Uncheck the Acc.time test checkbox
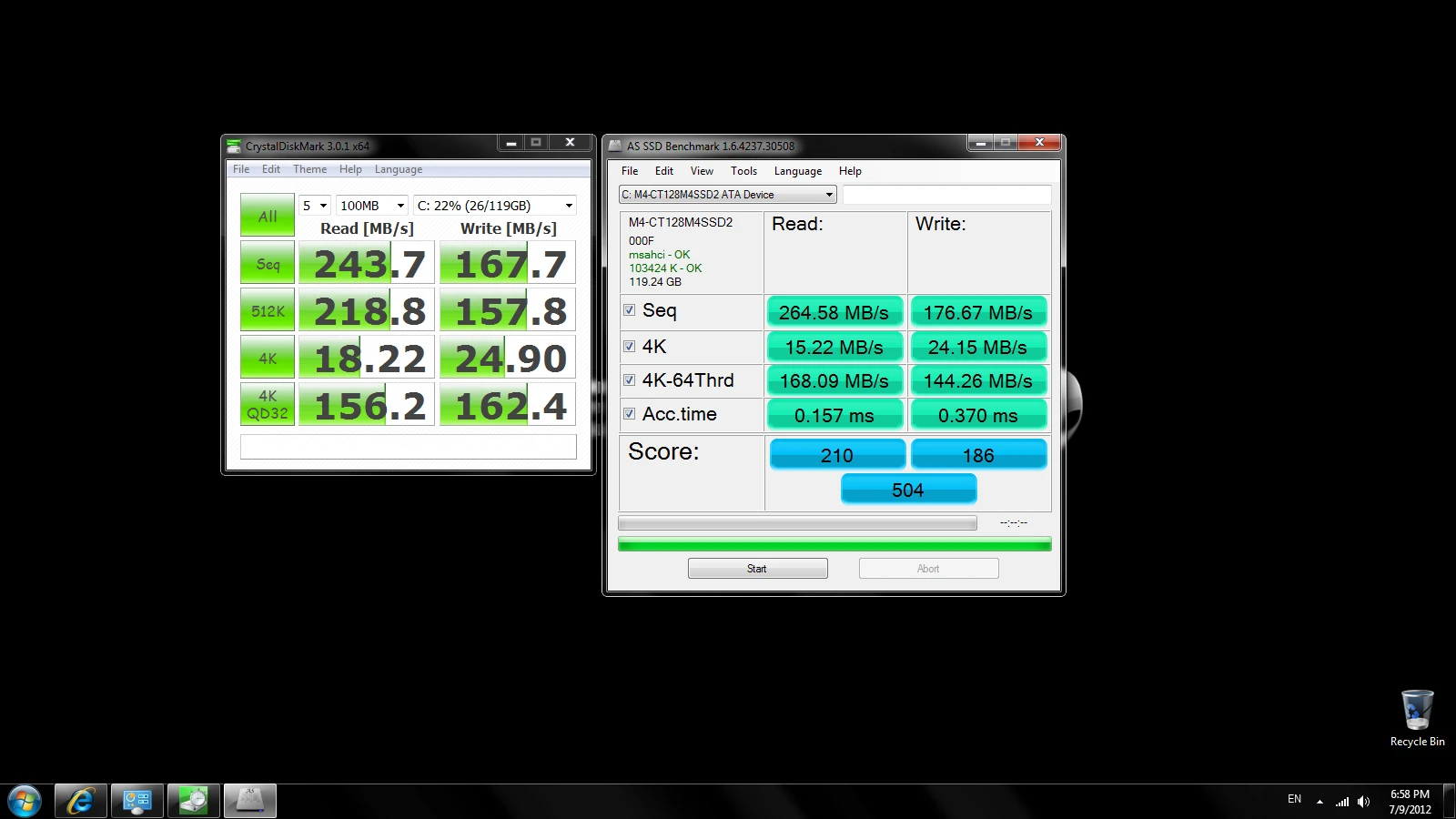 (x=629, y=413)
